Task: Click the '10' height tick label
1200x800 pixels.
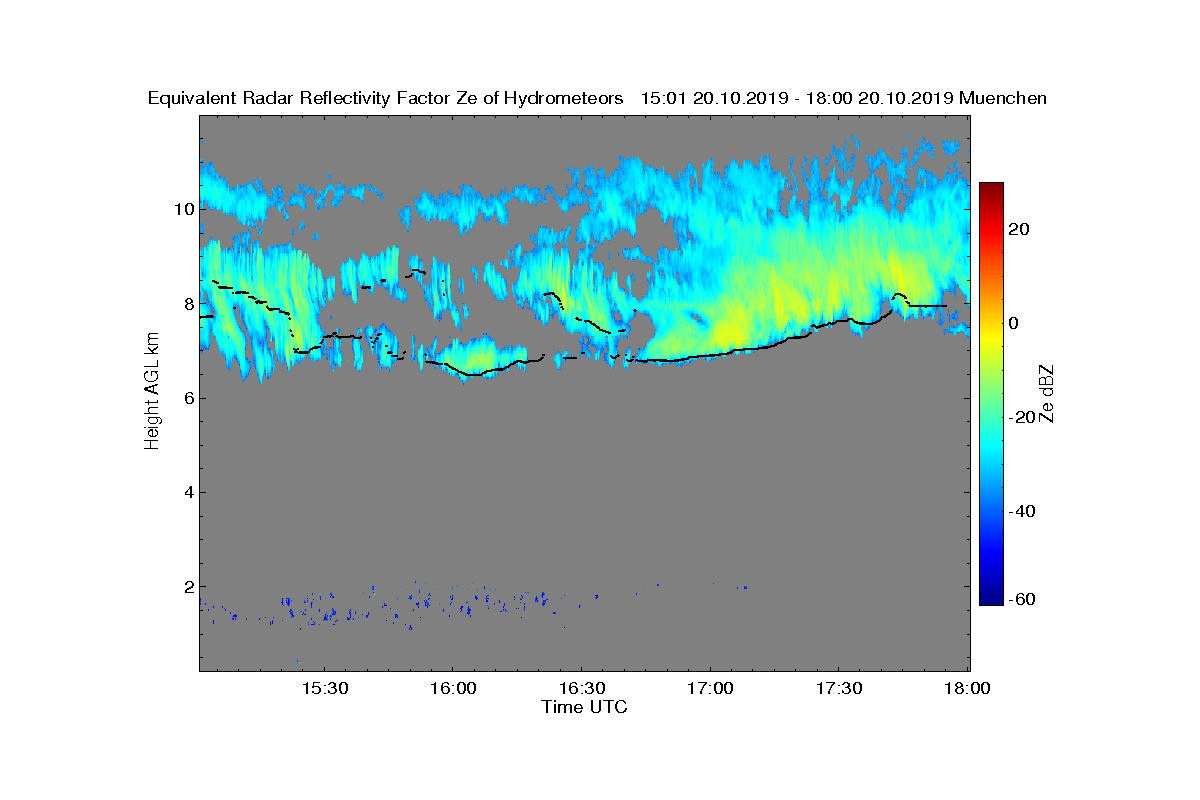Action: [183, 209]
